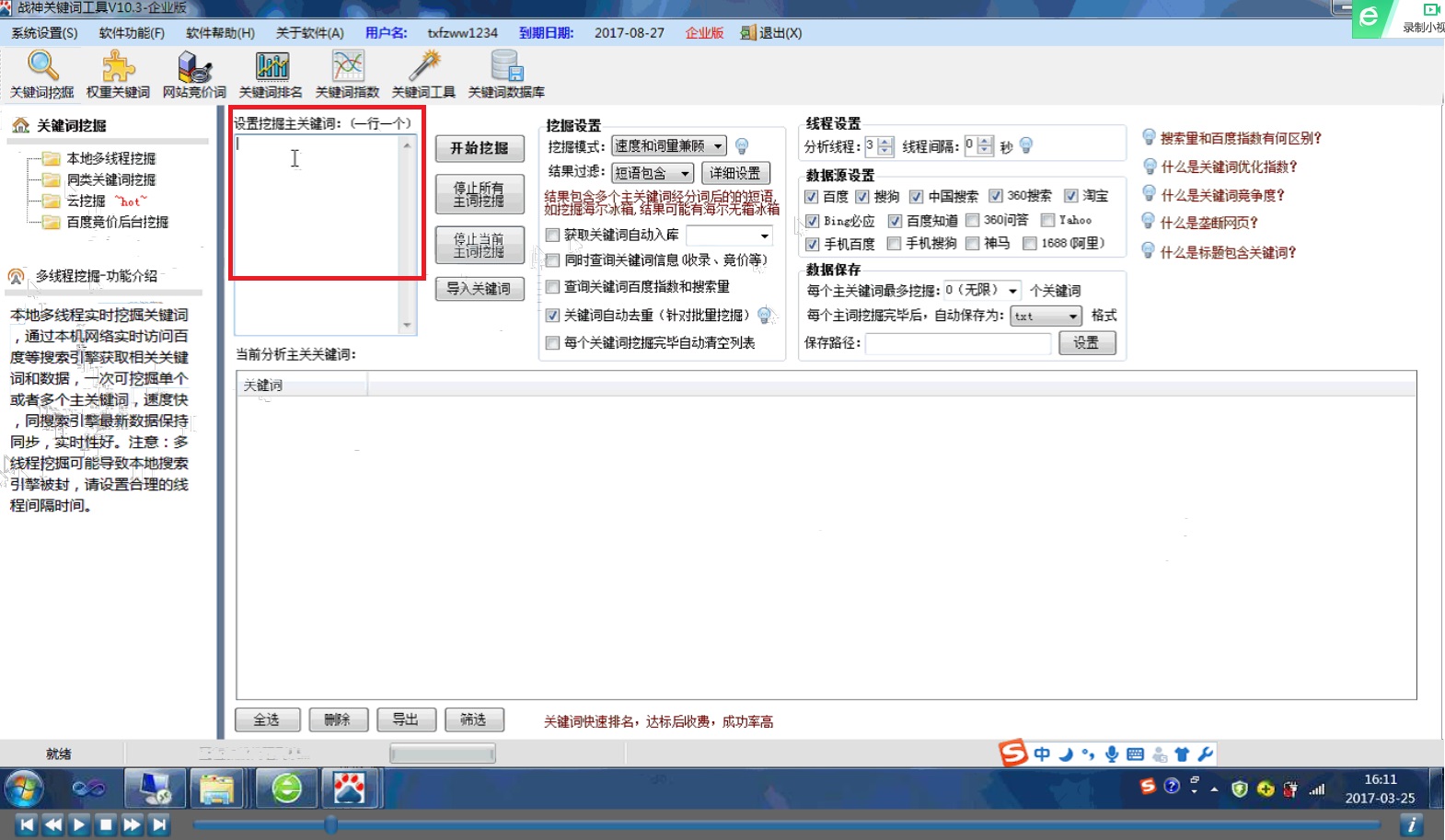The height and width of the screenshot is (840, 1445).
Task: Open the txt save format dropdown
Action: (x=1046, y=316)
